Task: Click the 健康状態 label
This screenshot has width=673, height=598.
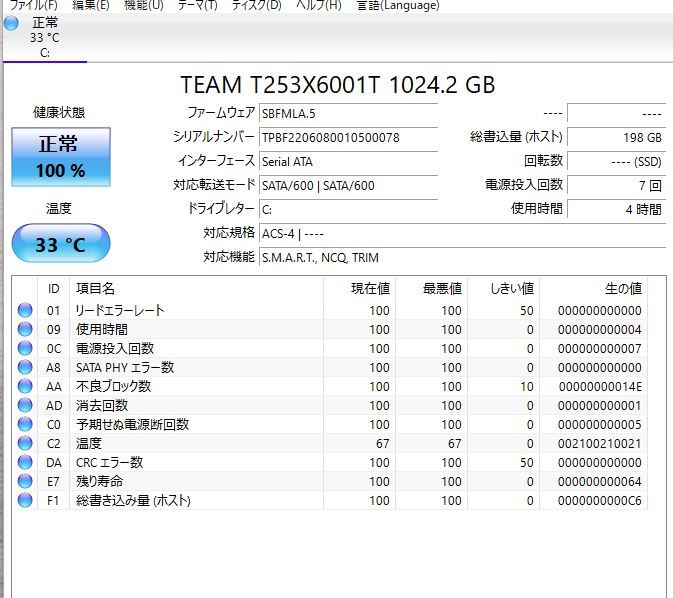Action: (59, 112)
